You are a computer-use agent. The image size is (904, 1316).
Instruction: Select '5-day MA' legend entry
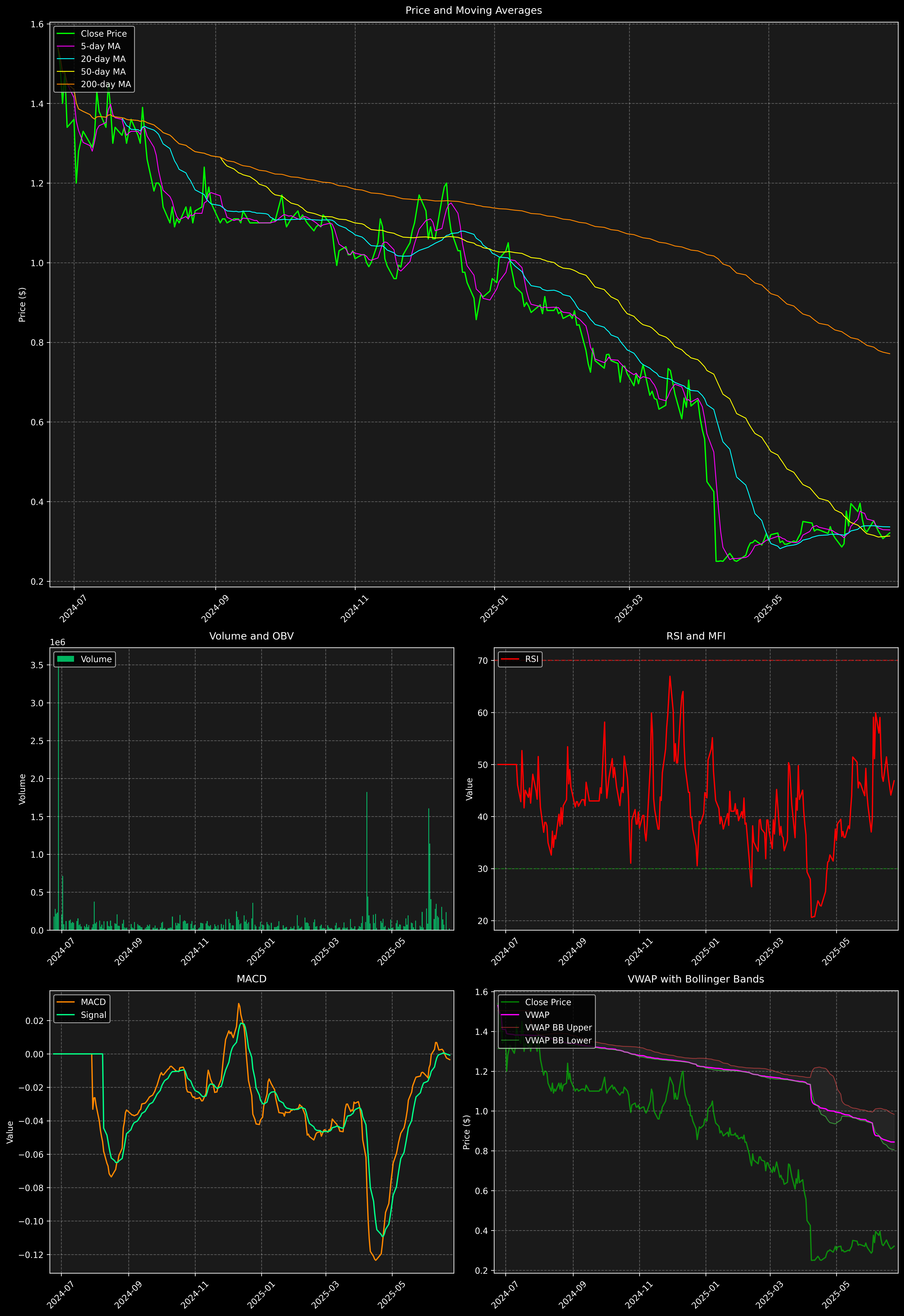click(x=100, y=47)
